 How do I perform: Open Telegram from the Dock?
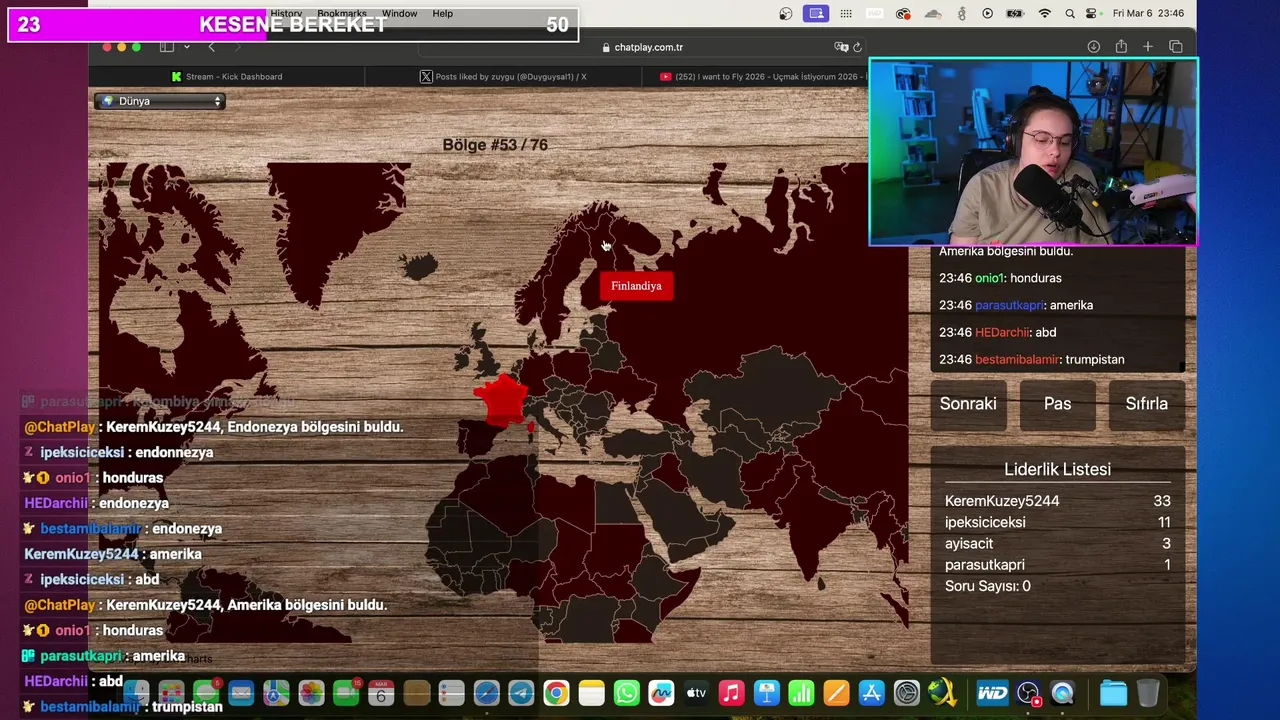tap(521, 693)
